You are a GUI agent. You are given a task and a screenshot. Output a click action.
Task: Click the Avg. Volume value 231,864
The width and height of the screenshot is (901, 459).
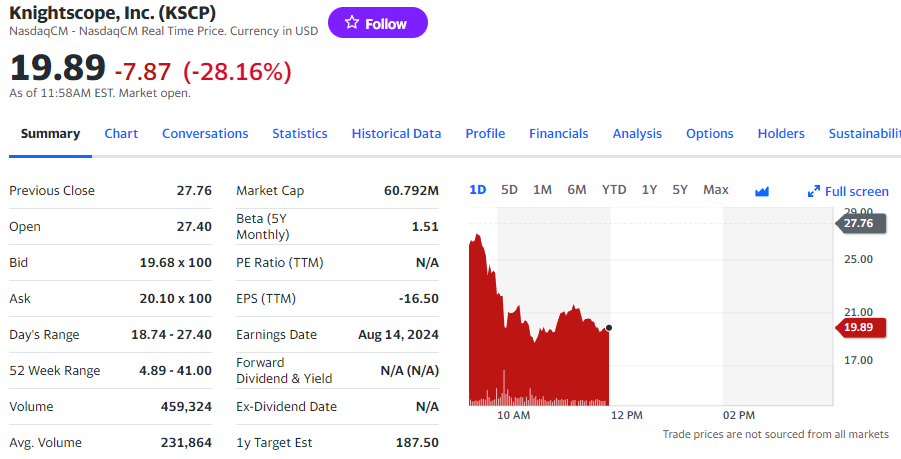point(186,443)
